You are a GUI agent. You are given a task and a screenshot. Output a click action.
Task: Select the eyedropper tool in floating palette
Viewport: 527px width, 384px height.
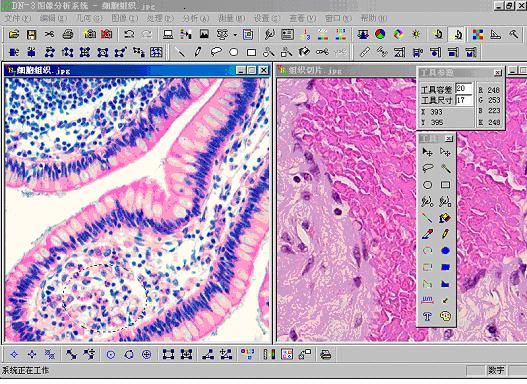(x=427, y=234)
